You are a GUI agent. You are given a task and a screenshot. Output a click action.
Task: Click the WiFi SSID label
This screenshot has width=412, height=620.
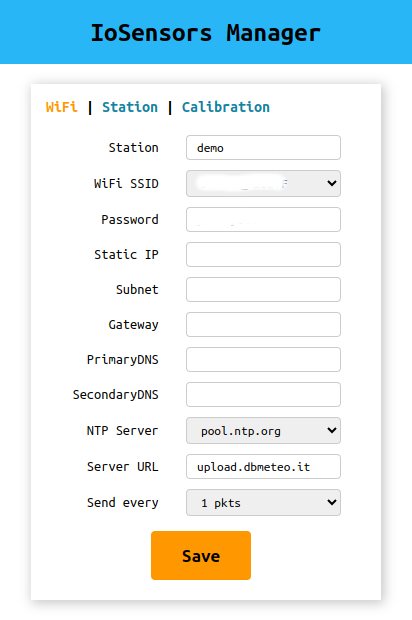[126, 183]
